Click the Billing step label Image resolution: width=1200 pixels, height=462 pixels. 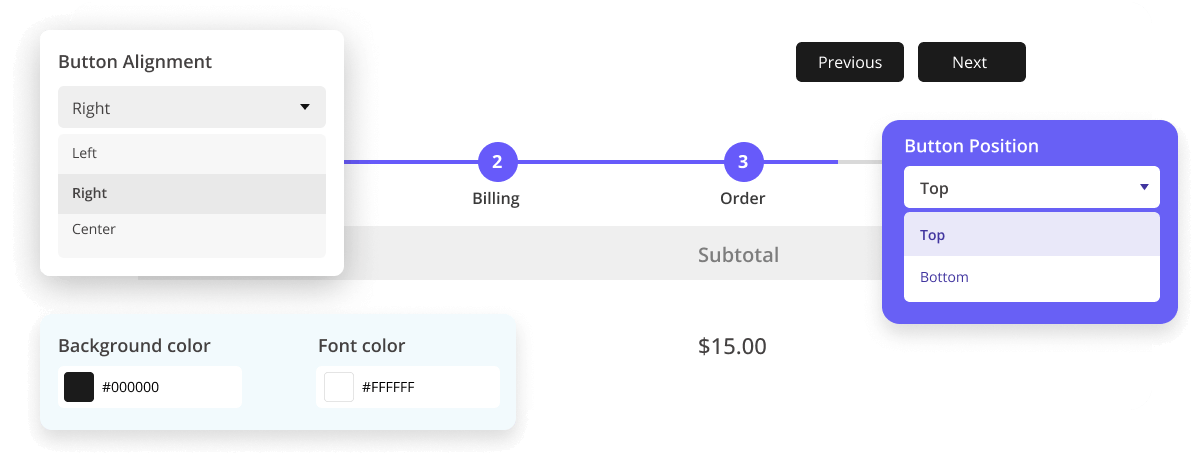coord(496,198)
